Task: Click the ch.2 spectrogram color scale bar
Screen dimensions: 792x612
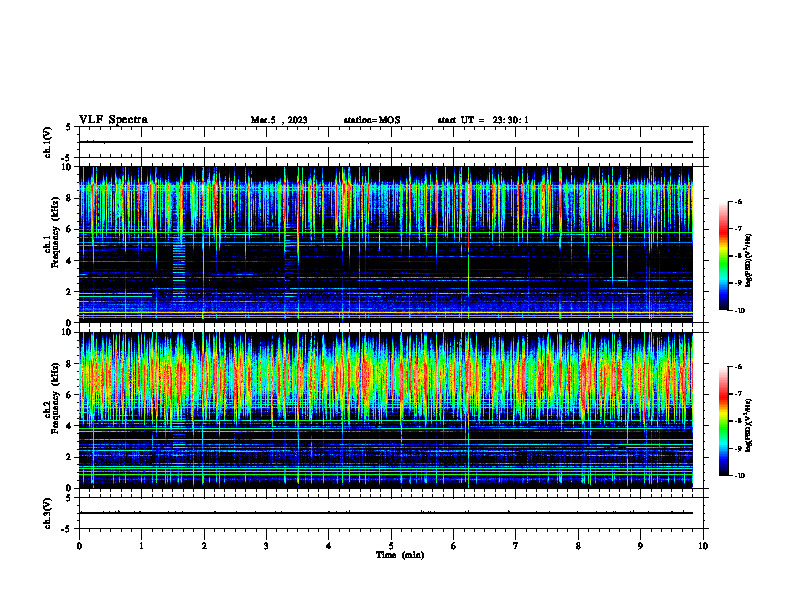Action: pos(724,421)
